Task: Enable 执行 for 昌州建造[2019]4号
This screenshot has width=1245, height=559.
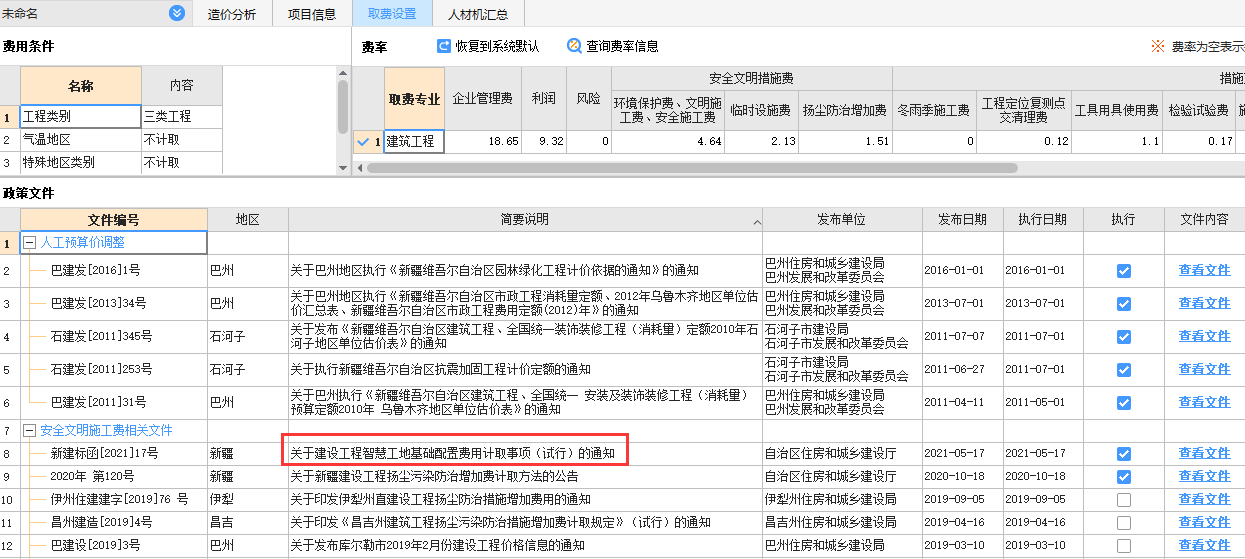Action: (x=1124, y=523)
